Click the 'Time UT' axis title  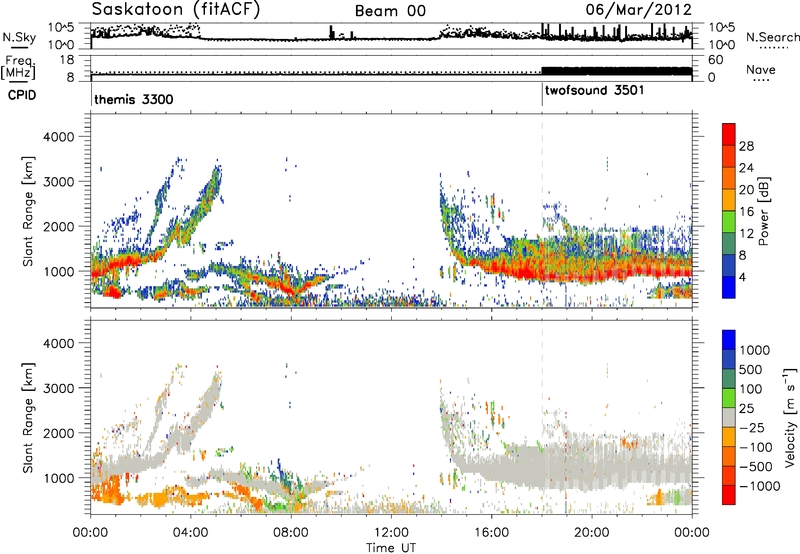coord(391,548)
